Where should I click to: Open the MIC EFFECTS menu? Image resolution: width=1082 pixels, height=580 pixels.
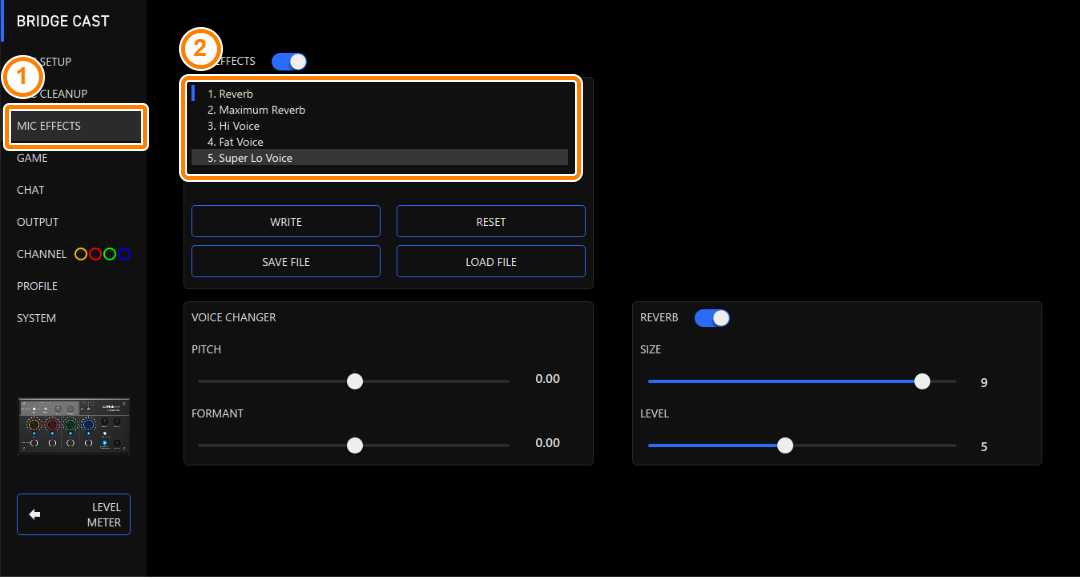pos(75,126)
